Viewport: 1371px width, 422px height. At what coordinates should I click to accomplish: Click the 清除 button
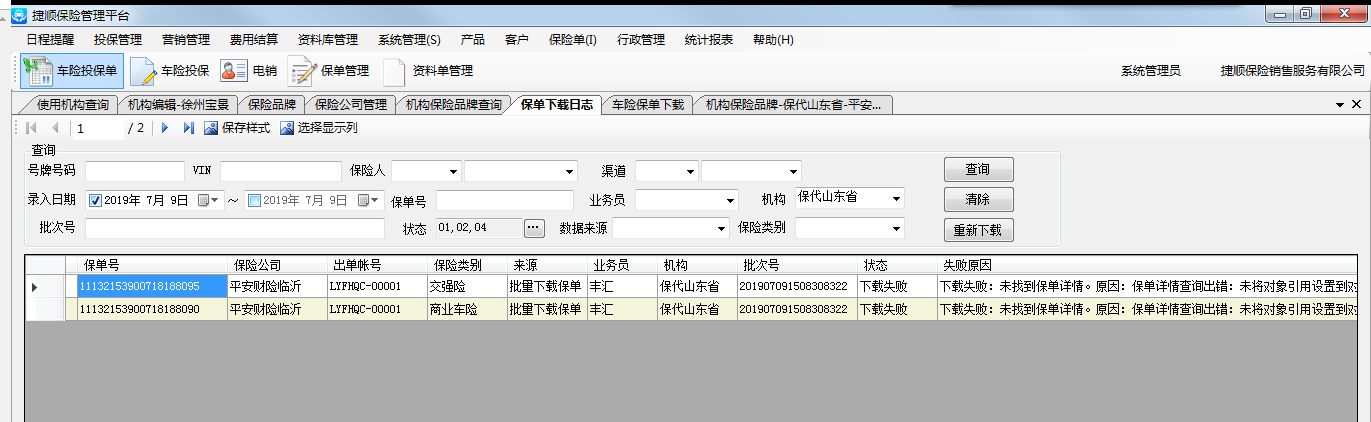coord(978,200)
